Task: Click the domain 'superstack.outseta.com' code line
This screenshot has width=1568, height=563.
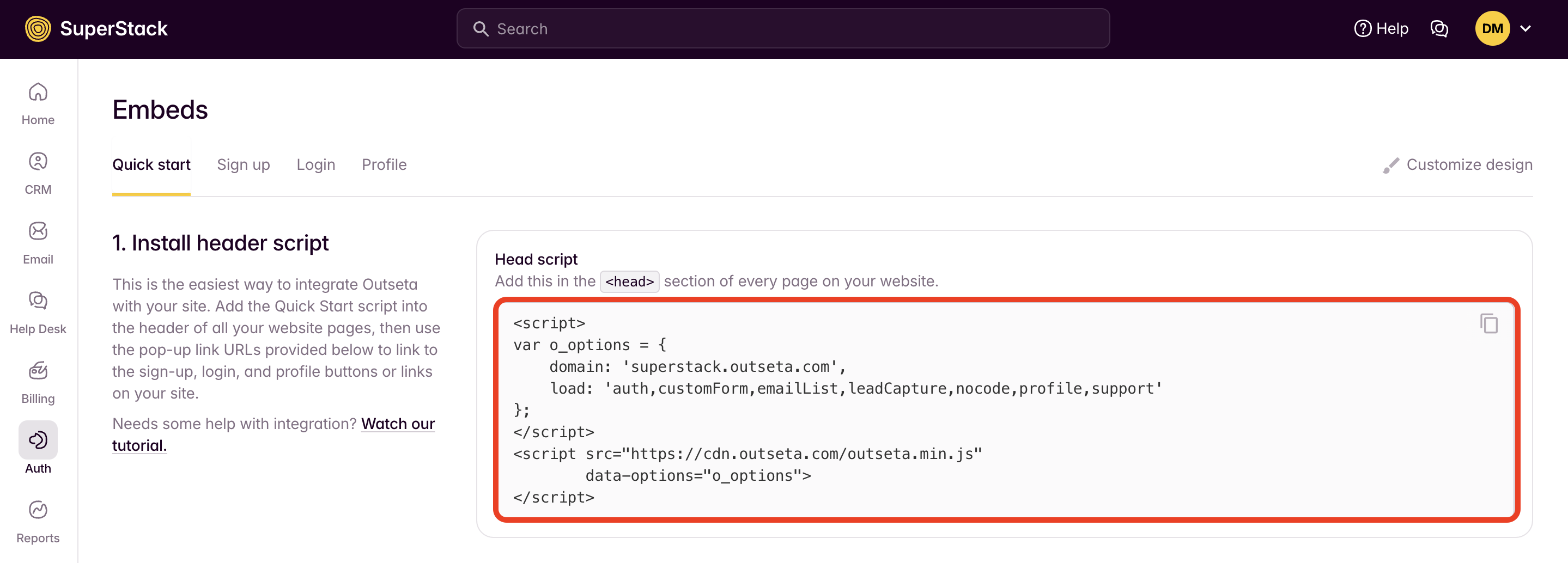Action: pyautogui.click(x=697, y=367)
